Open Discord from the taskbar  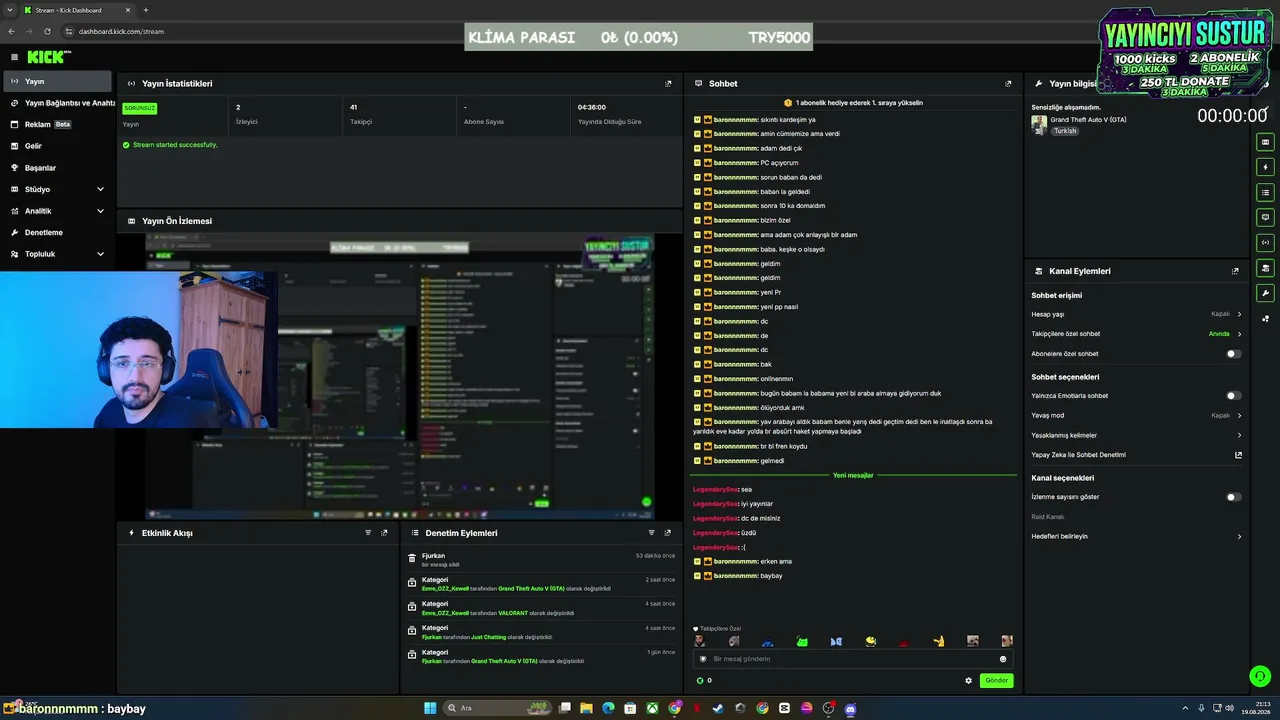pos(850,708)
